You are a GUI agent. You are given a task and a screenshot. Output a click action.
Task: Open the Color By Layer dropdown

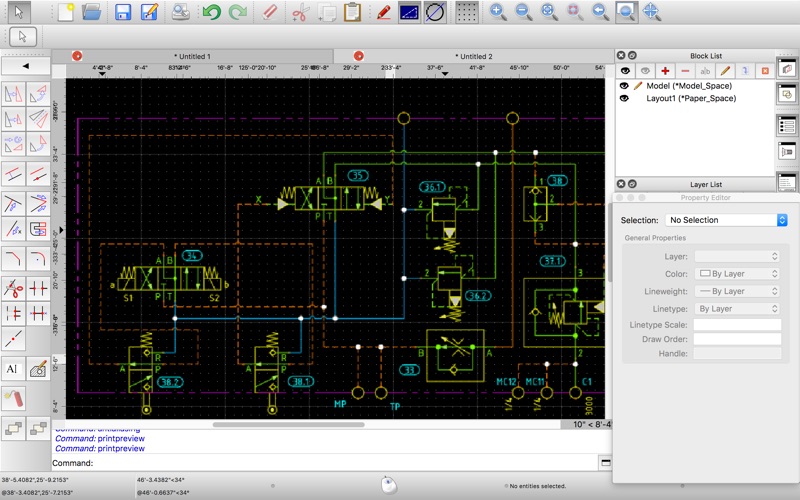tap(737, 273)
